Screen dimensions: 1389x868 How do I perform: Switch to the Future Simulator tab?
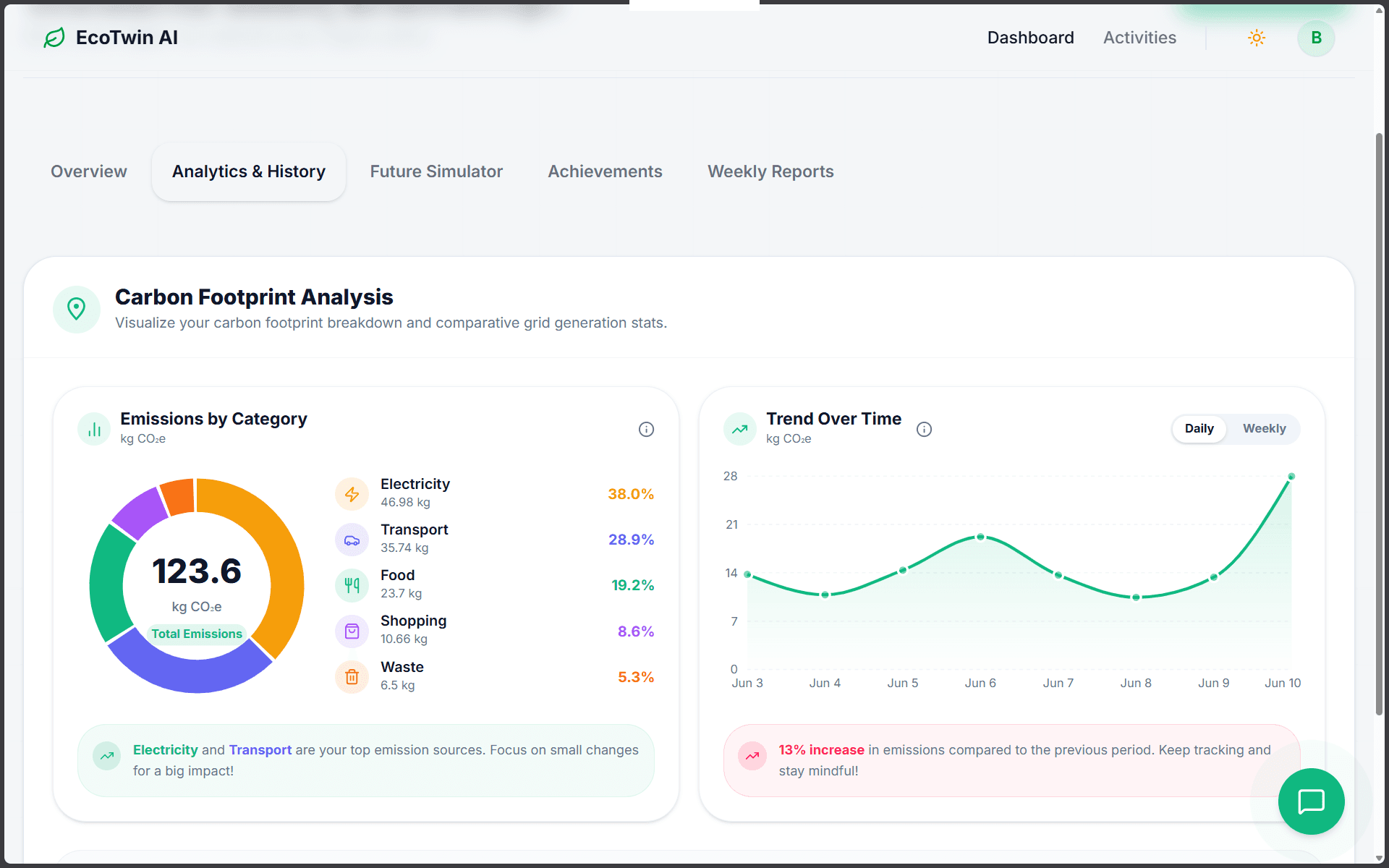coord(436,171)
